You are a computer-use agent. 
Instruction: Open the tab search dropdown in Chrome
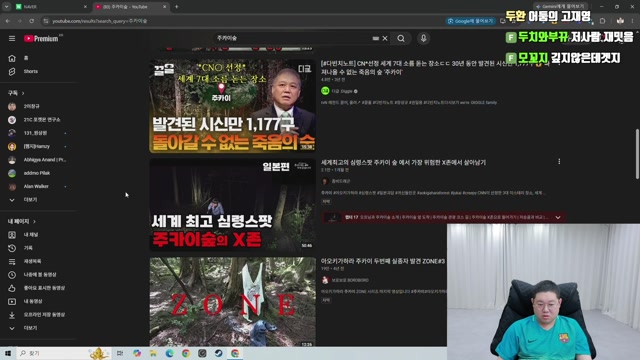coord(7,7)
